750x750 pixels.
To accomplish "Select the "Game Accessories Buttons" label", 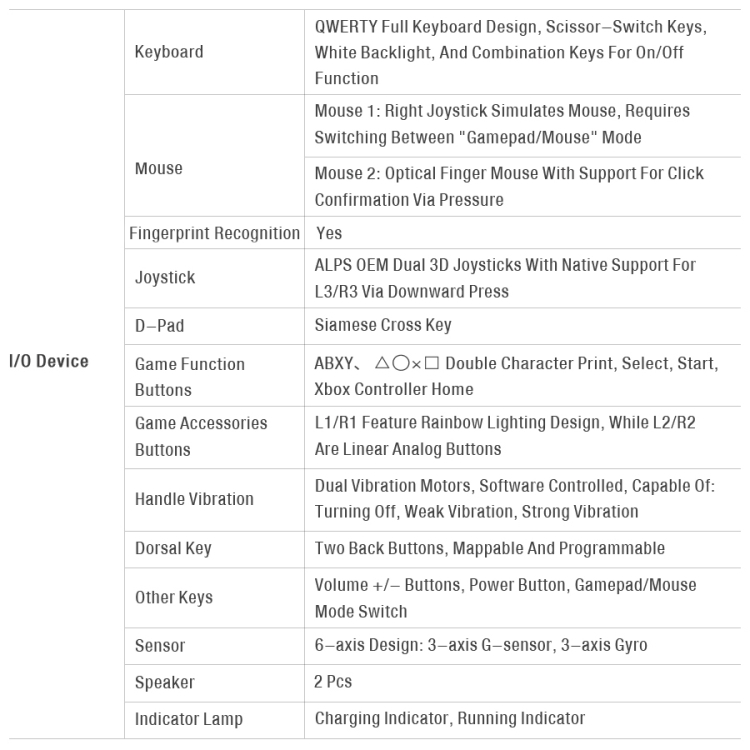I will (x=201, y=436).
